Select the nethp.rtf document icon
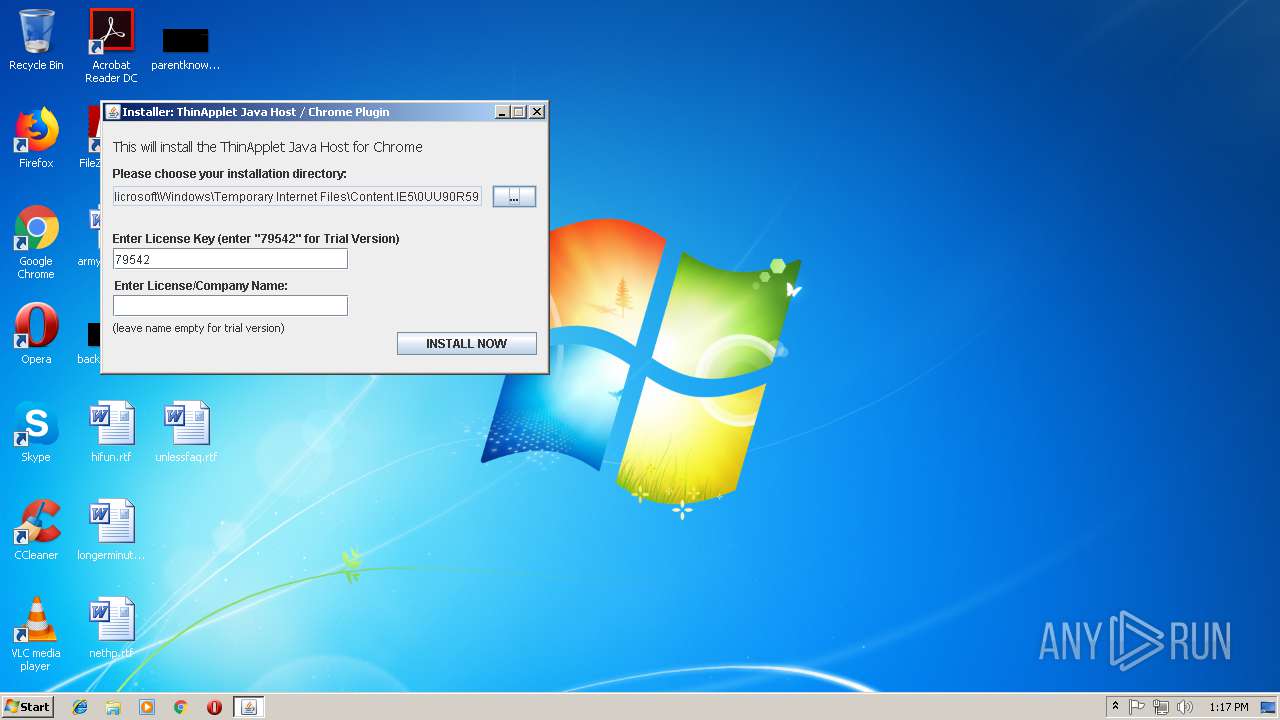1280x720 pixels. point(111,628)
